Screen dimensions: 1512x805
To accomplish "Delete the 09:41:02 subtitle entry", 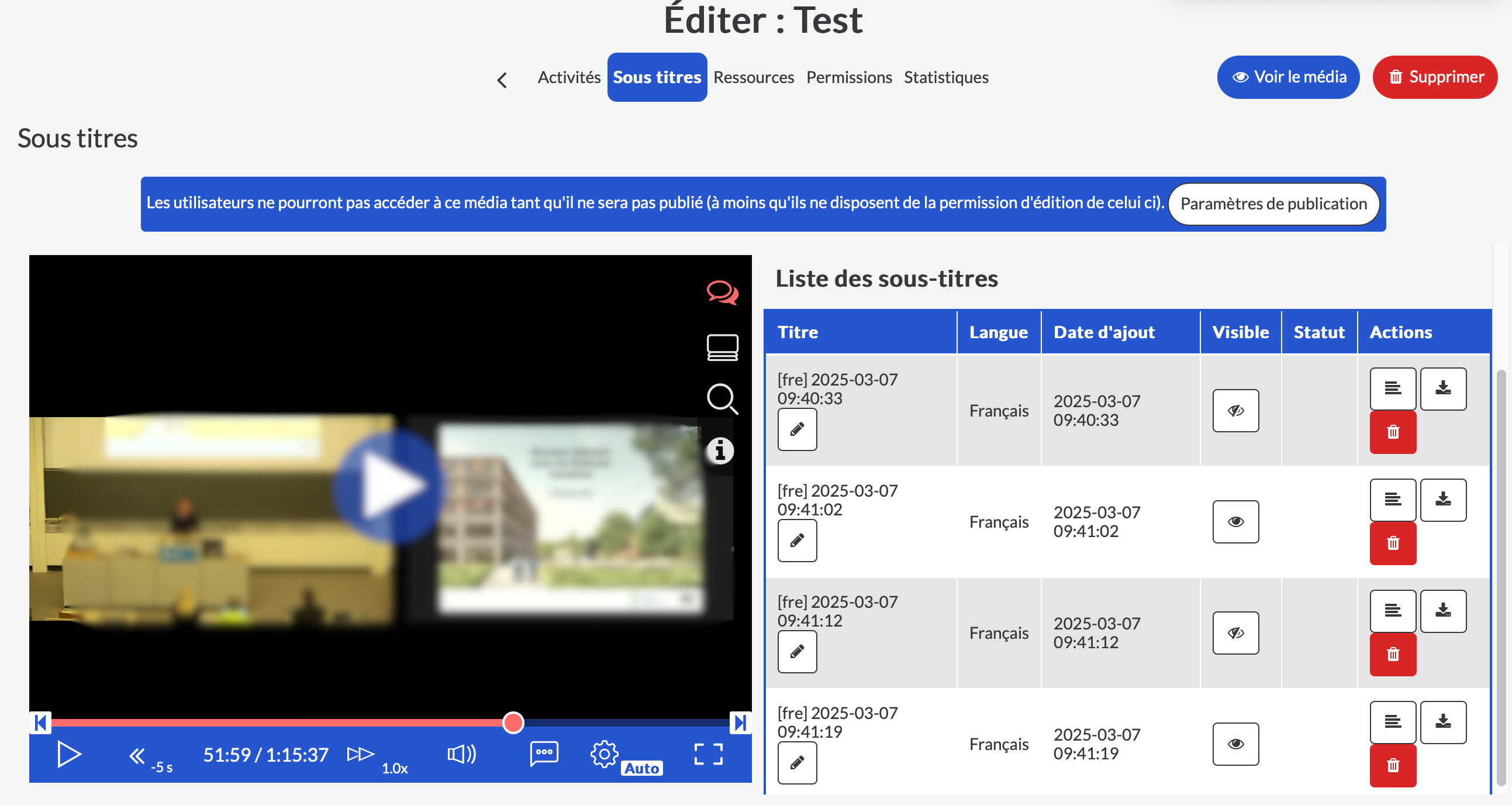I will pos(1392,543).
